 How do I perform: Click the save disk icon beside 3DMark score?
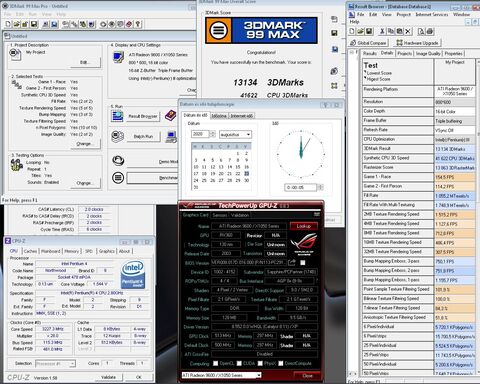tap(334, 33)
